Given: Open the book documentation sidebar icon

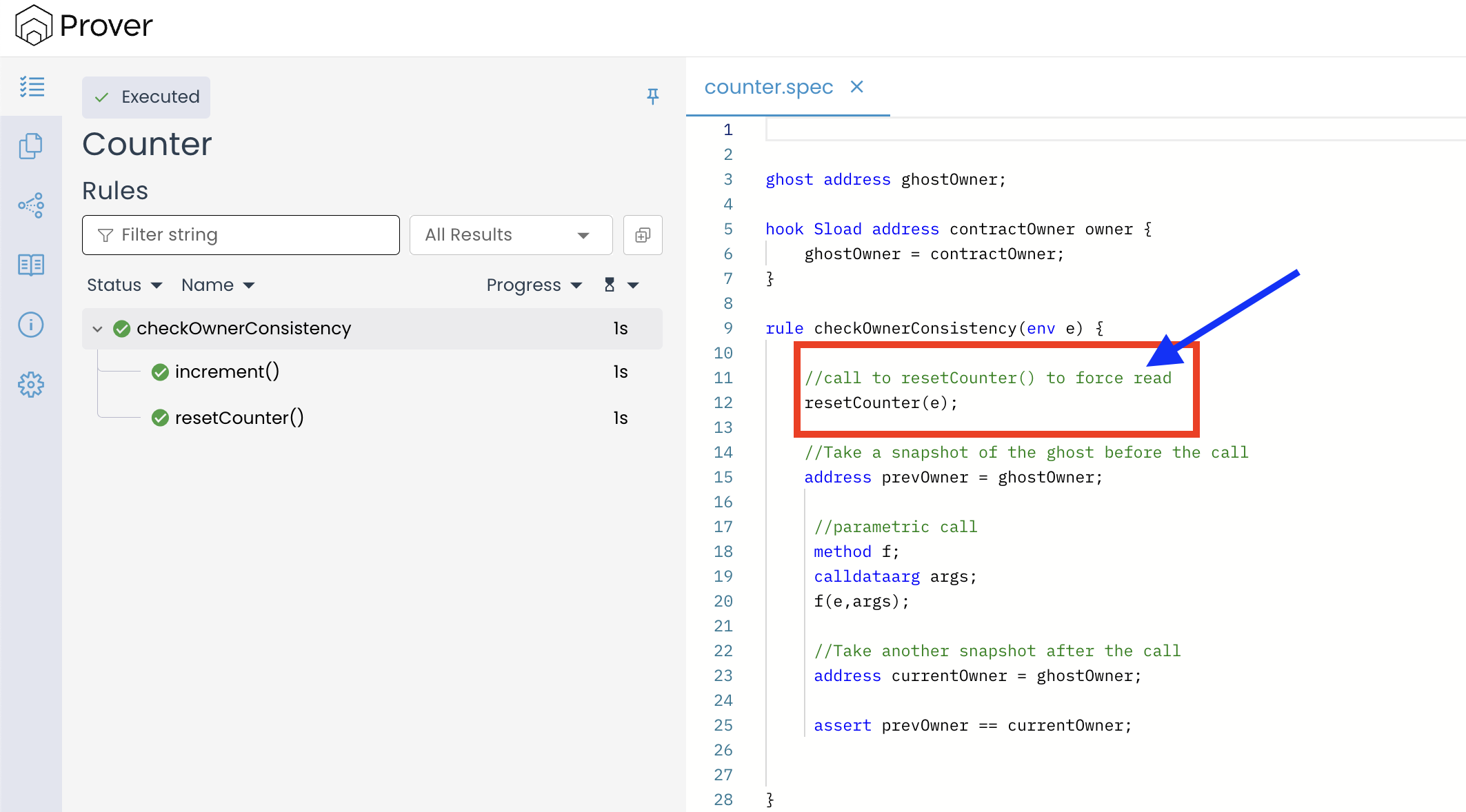Looking at the screenshot, I should point(31,265).
